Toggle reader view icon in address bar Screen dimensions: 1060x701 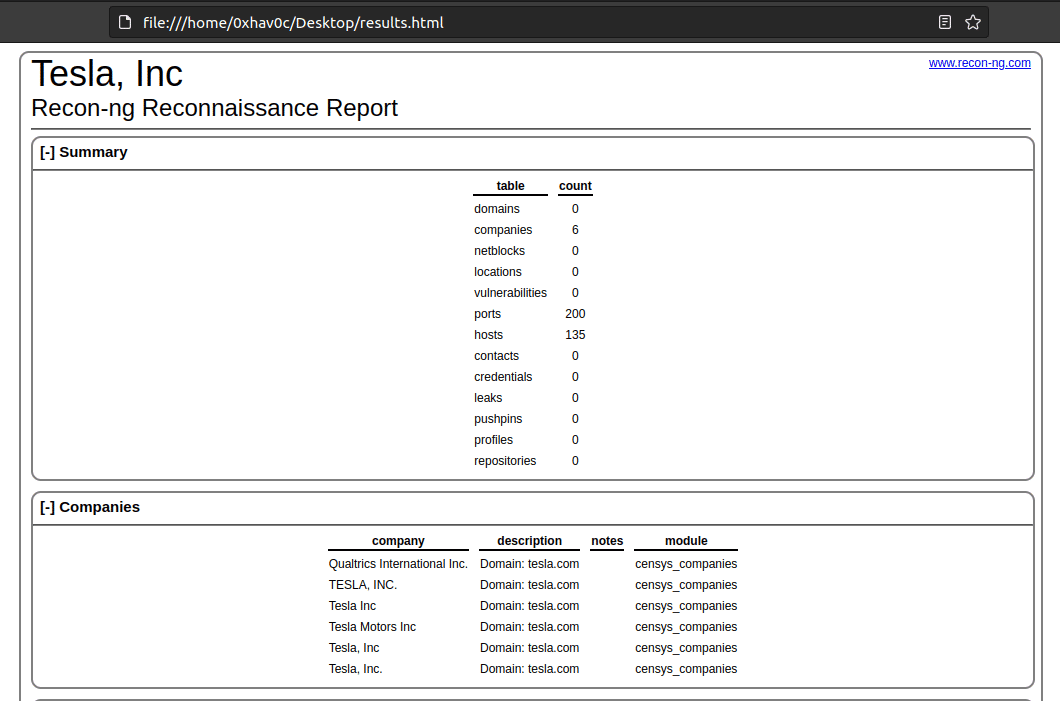tap(945, 22)
